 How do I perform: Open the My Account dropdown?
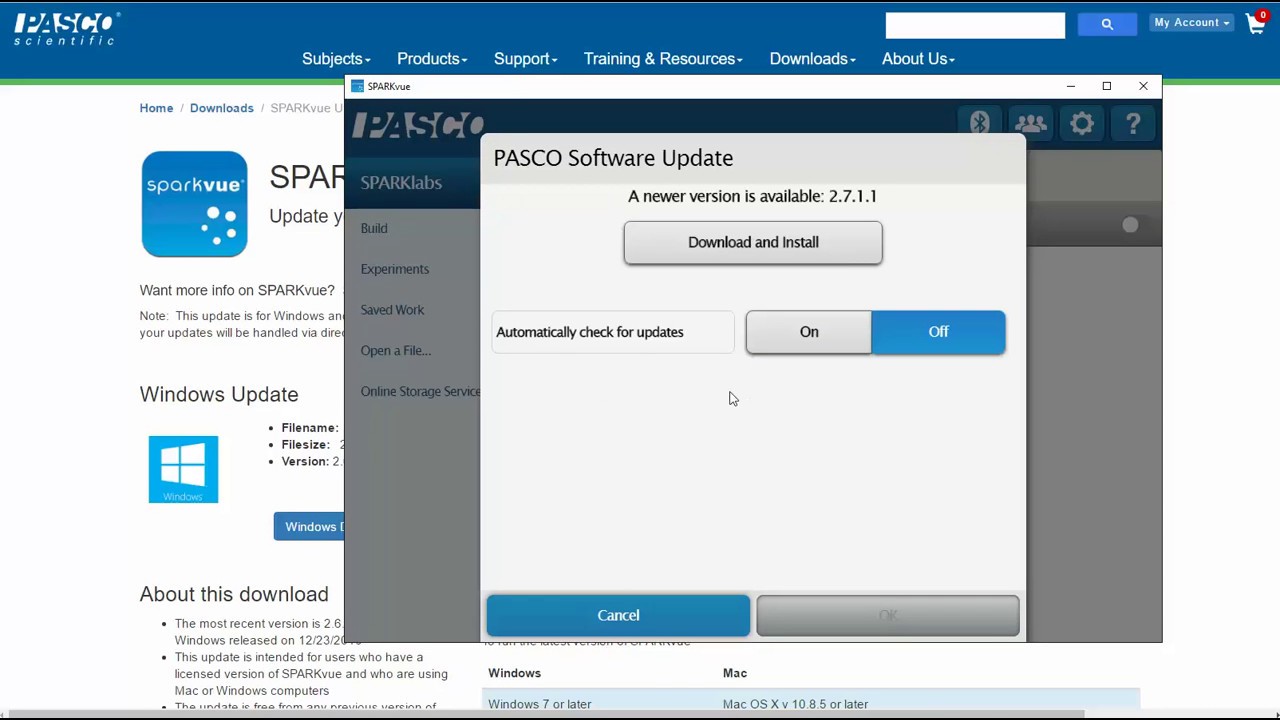tap(1192, 22)
